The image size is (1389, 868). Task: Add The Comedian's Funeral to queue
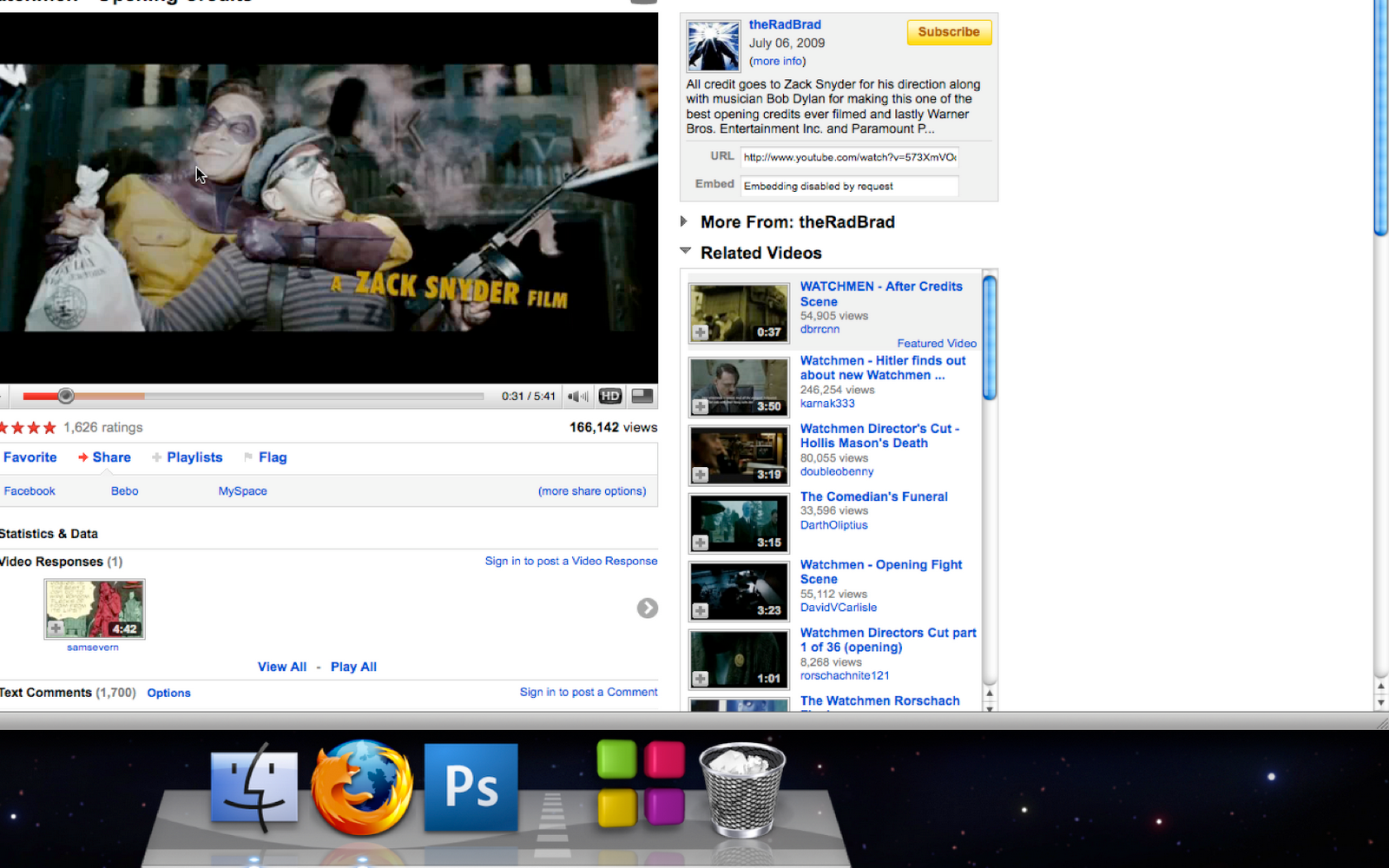701,542
